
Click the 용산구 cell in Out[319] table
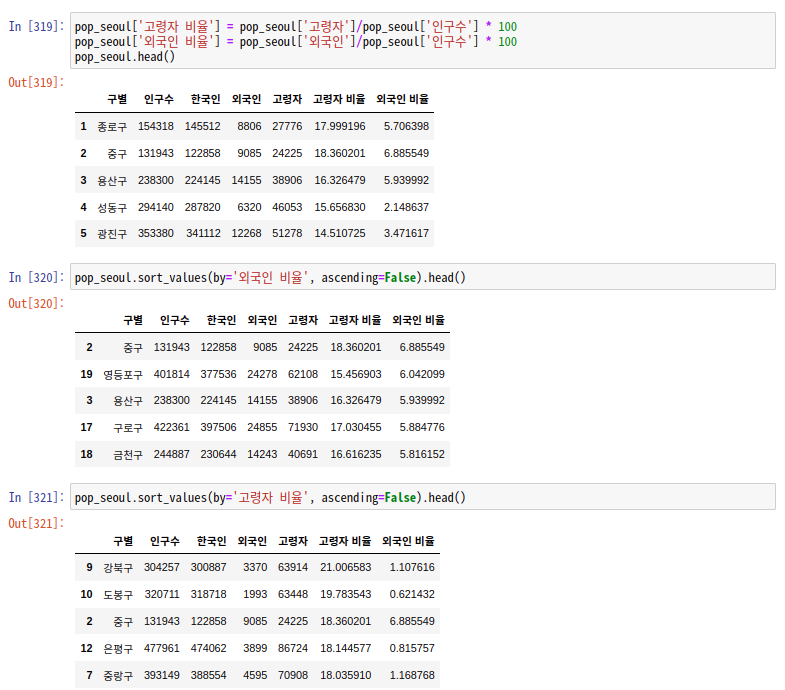coord(112,180)
